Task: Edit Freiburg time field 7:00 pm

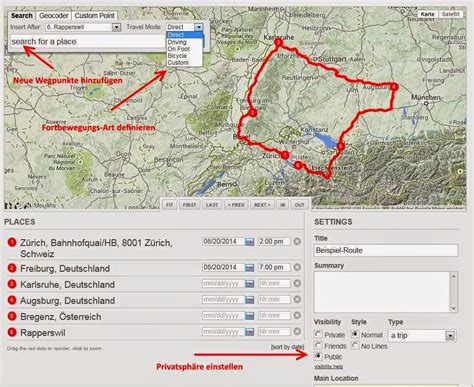Action: coord(274,267)
